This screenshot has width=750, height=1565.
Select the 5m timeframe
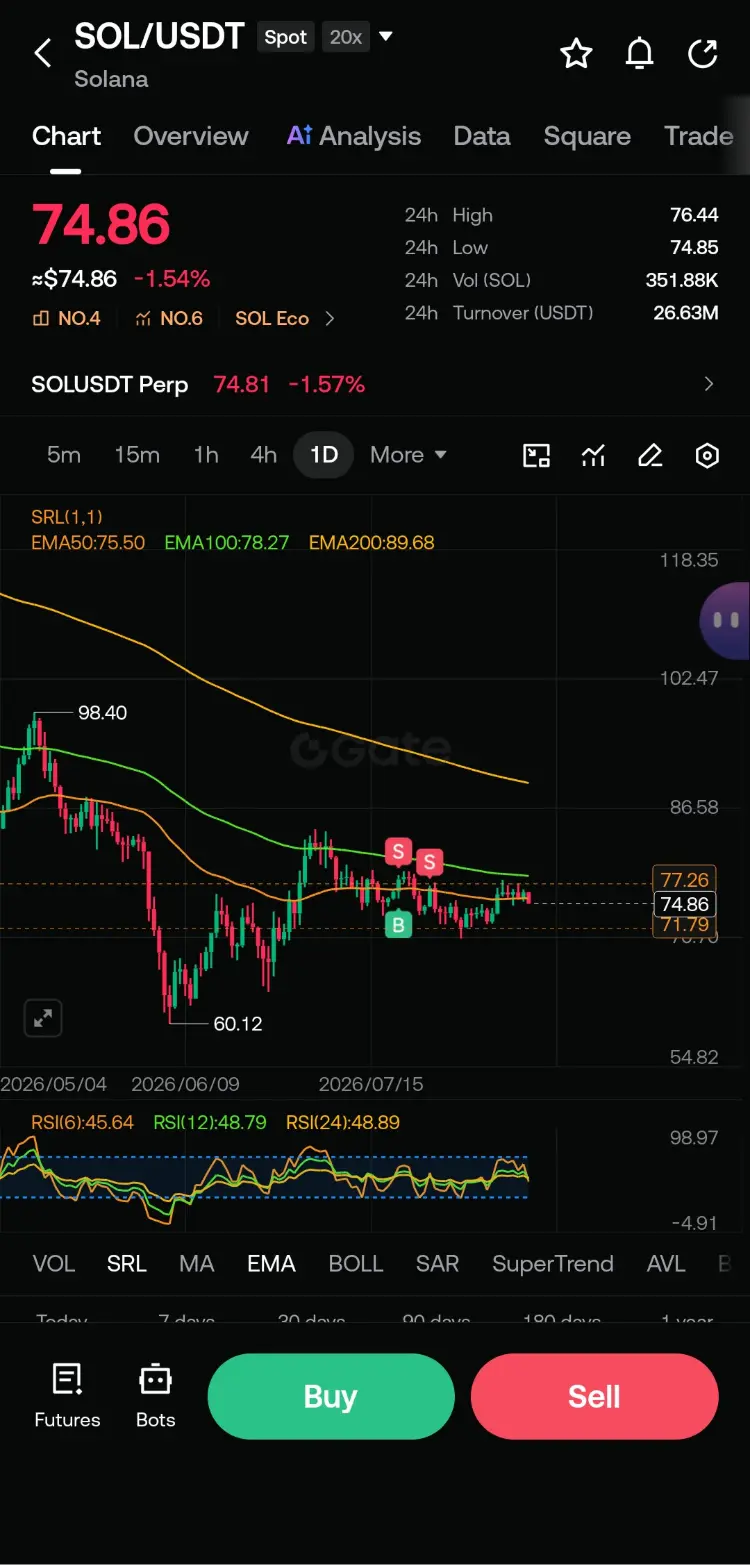point(64,455)
